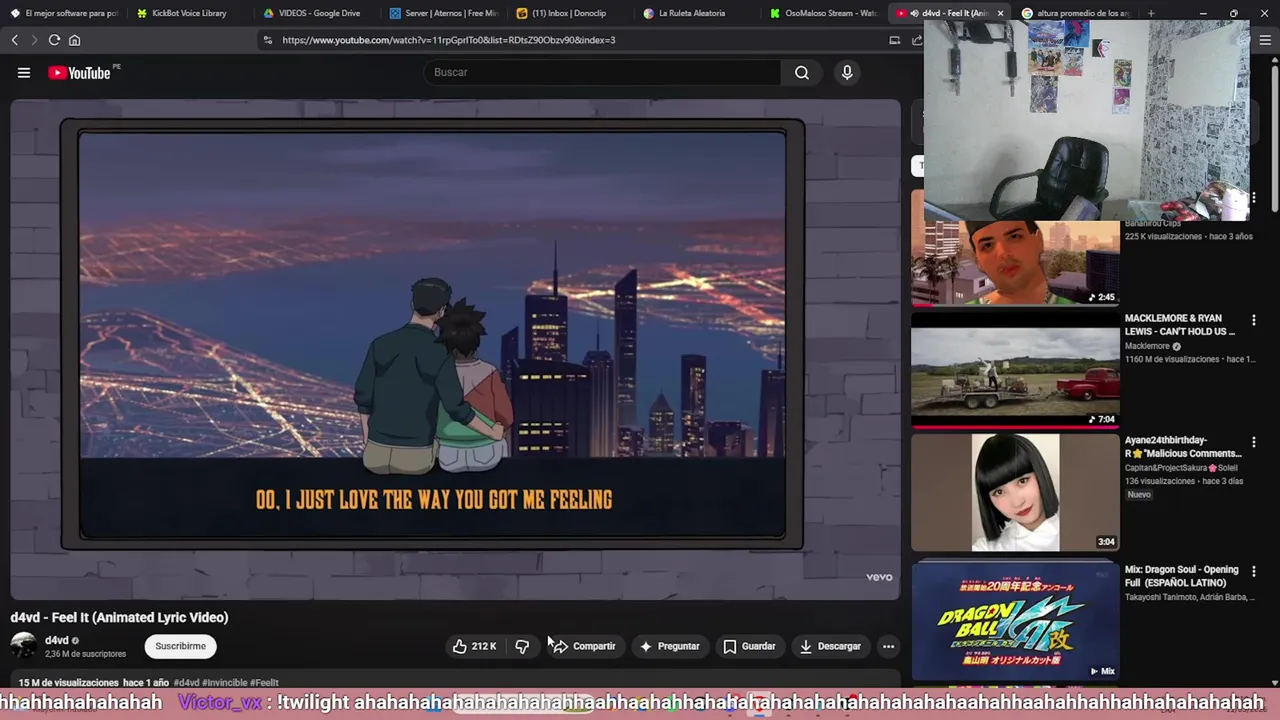This screenshot has height=720, width=1280.
Task: Close the d4vd - Feel It tab
Action: click(x=1000, y=13)
